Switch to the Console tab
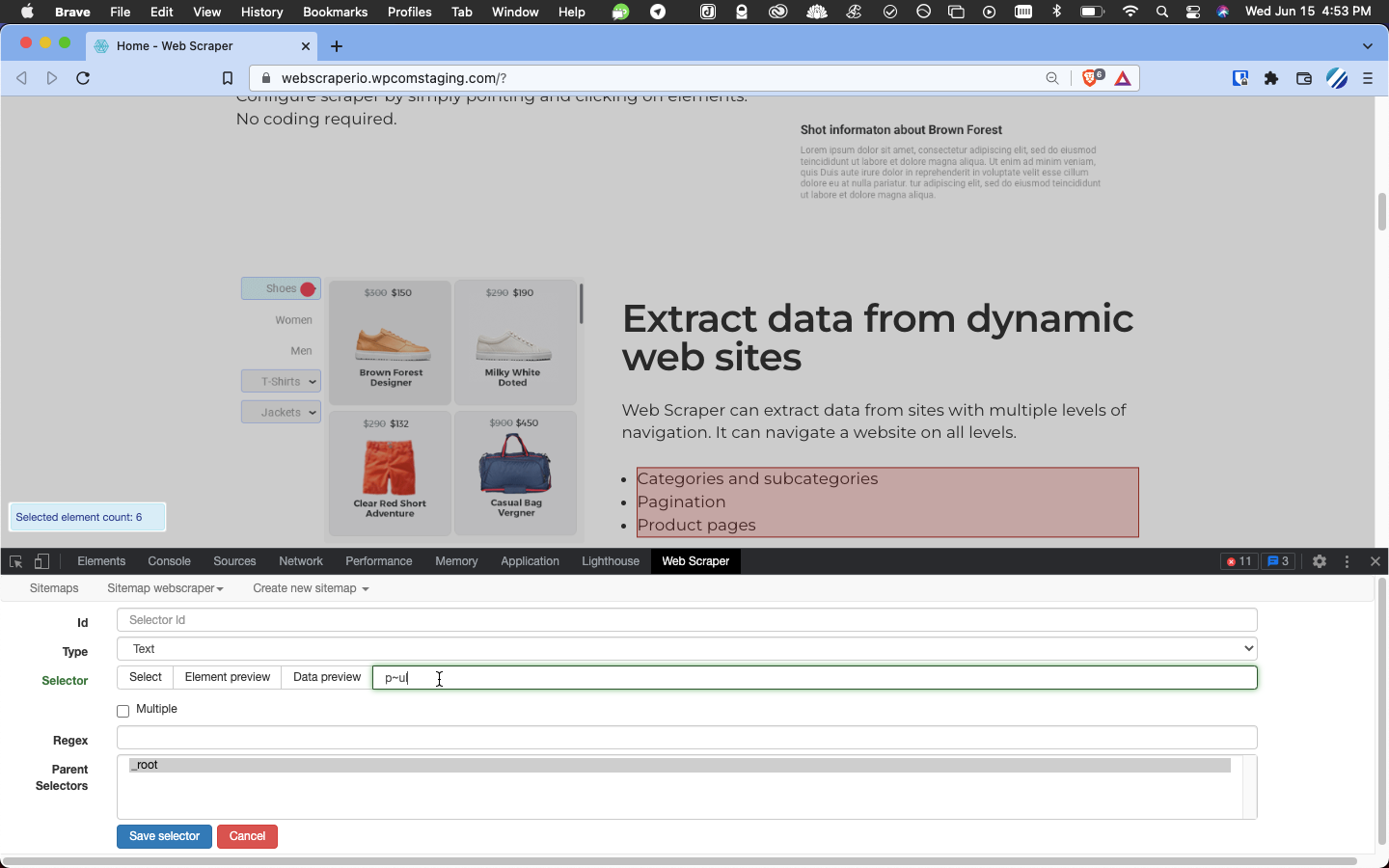This screenshot has width=1389, height=868. point(169,561)
